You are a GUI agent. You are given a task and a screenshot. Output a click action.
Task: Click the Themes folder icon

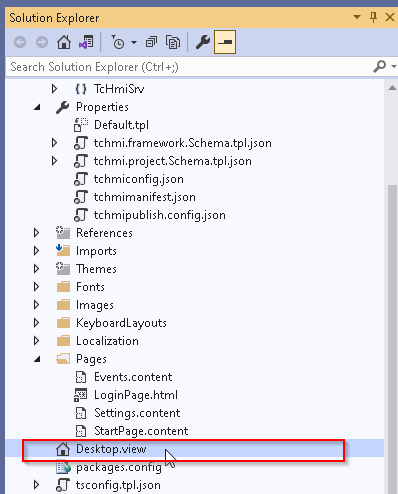pyautogui.click(x=63, y=269)
